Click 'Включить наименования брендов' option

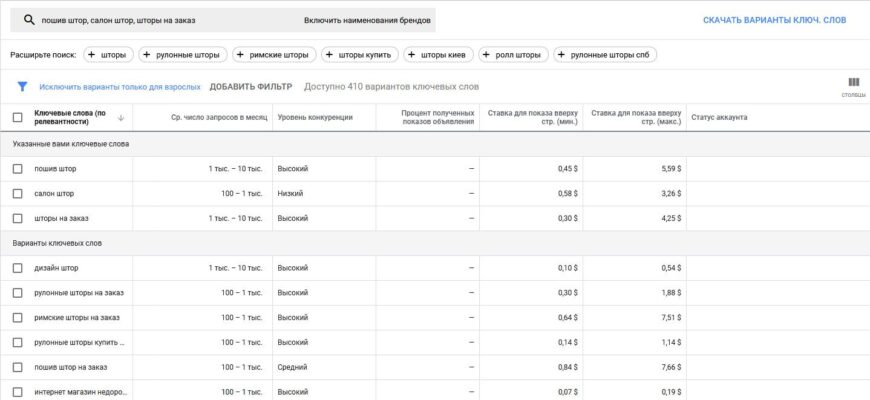tap(367, 20)
